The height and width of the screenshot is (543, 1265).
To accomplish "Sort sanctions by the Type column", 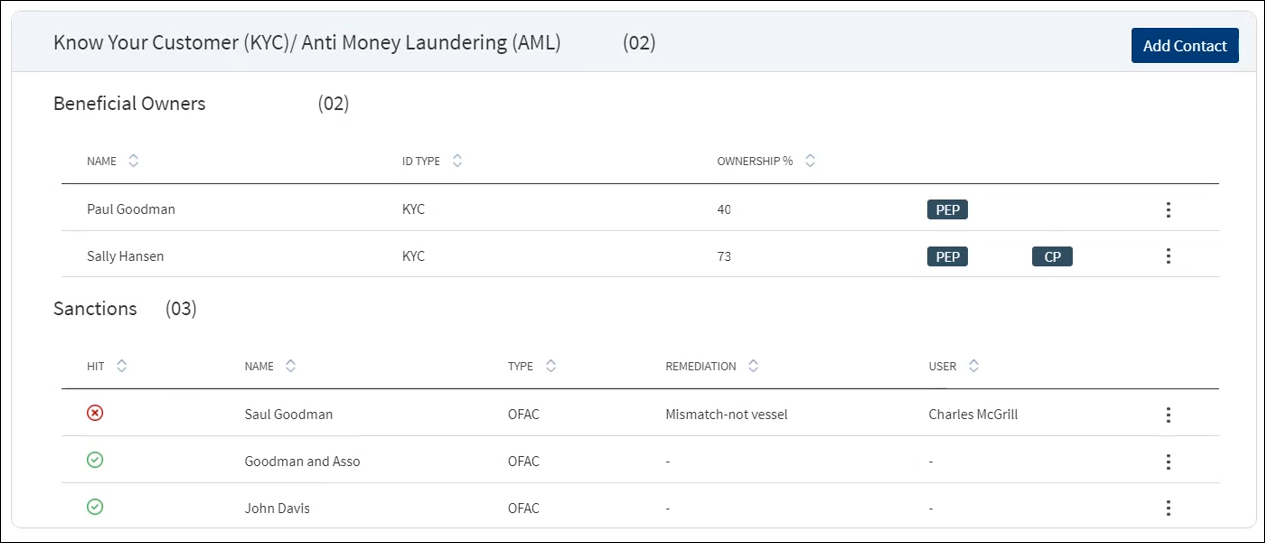I will 550,366.
